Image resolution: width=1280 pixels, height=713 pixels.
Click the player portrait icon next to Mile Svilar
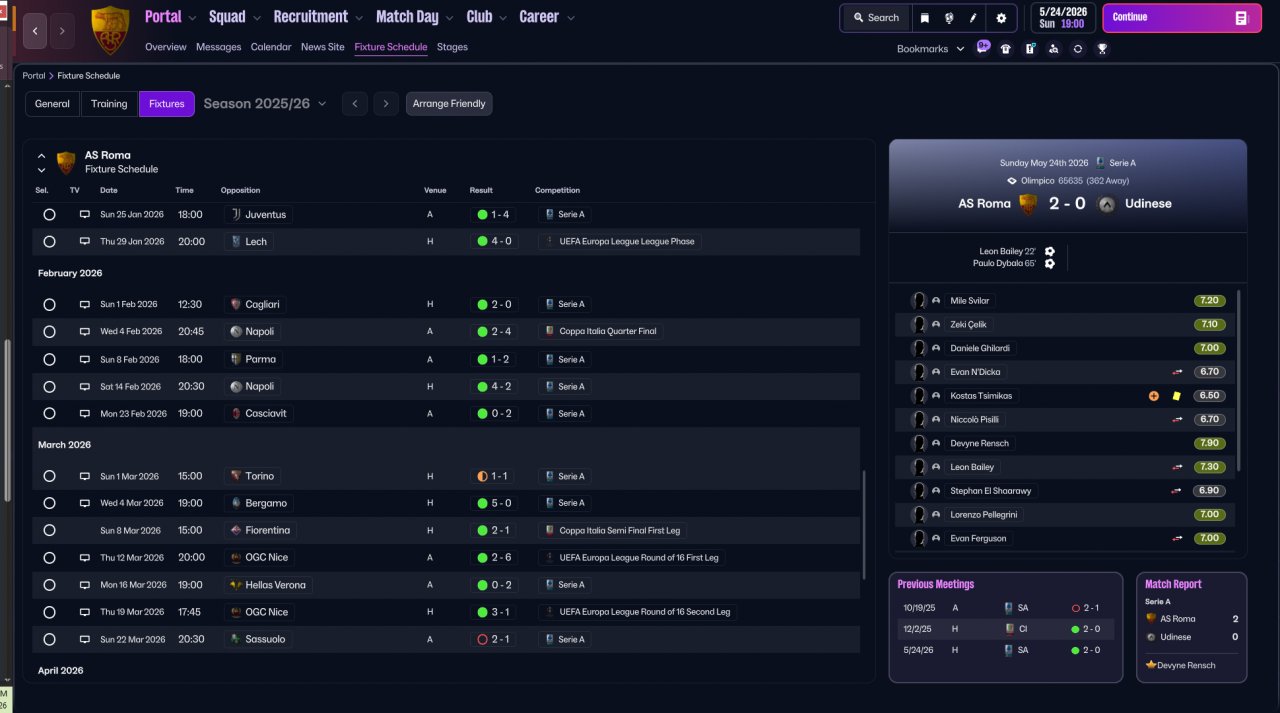[919, 301]
